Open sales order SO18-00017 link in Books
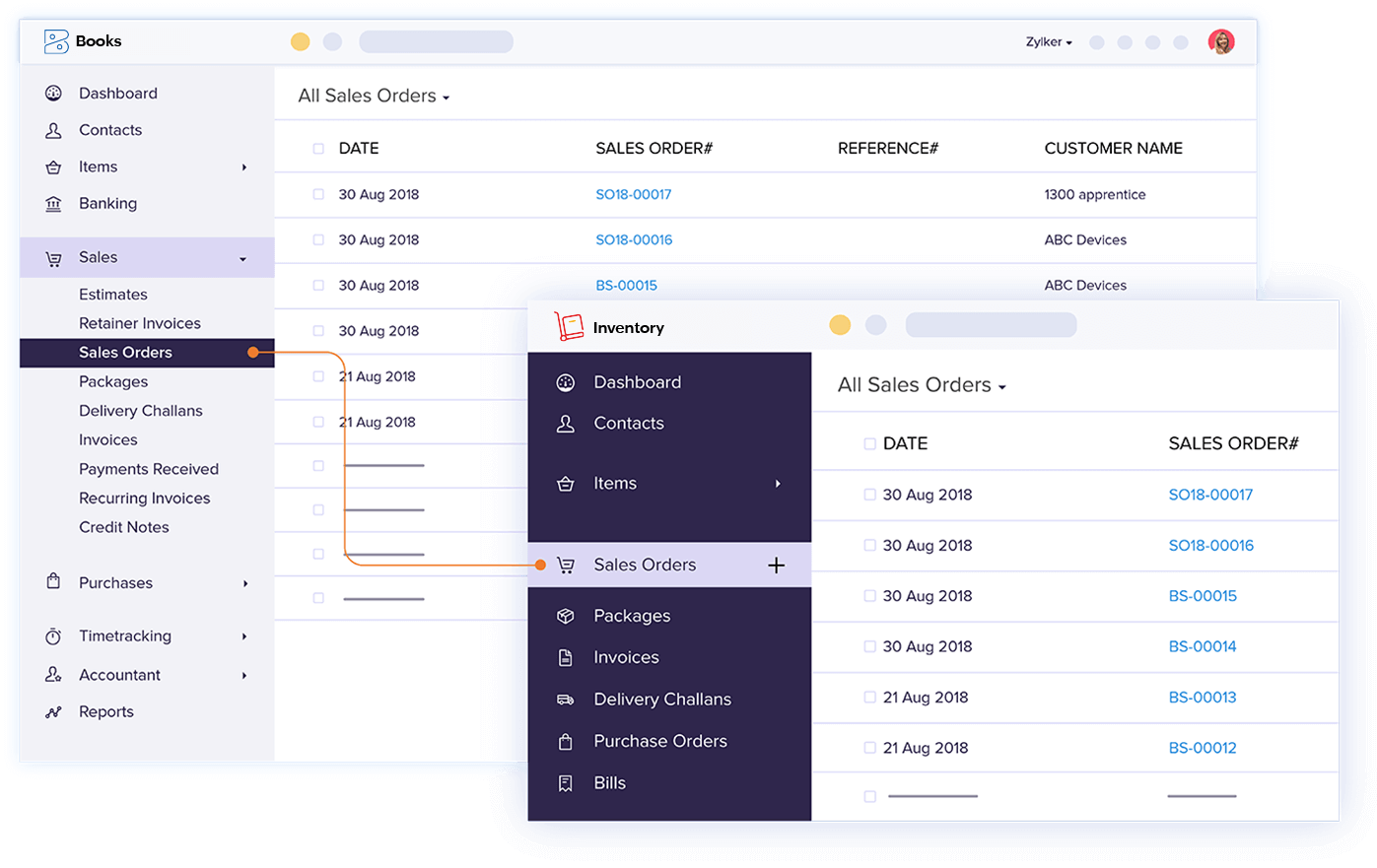 point(634,195)
